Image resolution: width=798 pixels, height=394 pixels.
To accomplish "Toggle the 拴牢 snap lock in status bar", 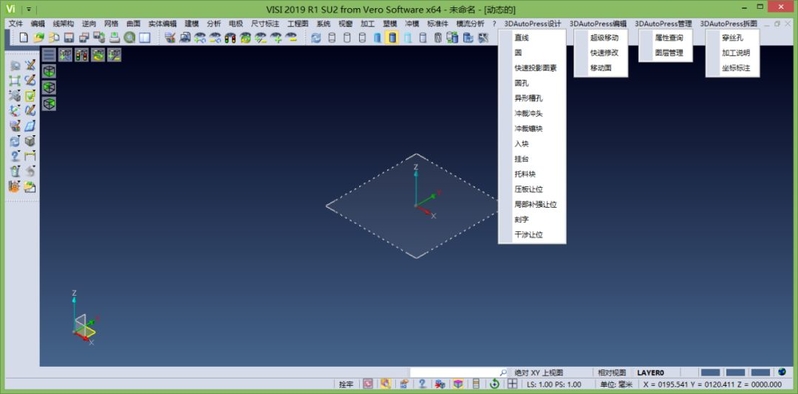I will [346, 384].
